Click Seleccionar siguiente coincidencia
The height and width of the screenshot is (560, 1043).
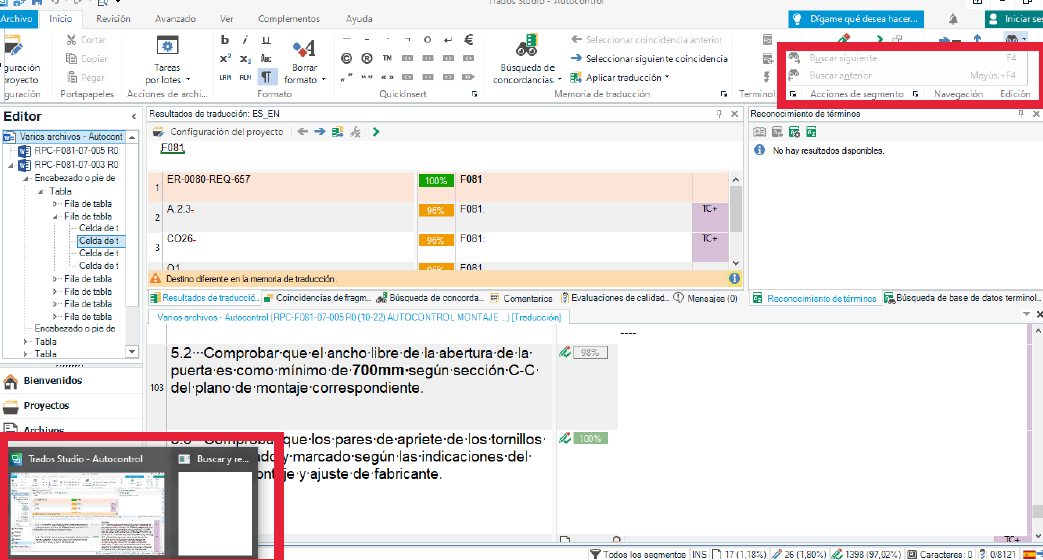(x=649, y=59)
